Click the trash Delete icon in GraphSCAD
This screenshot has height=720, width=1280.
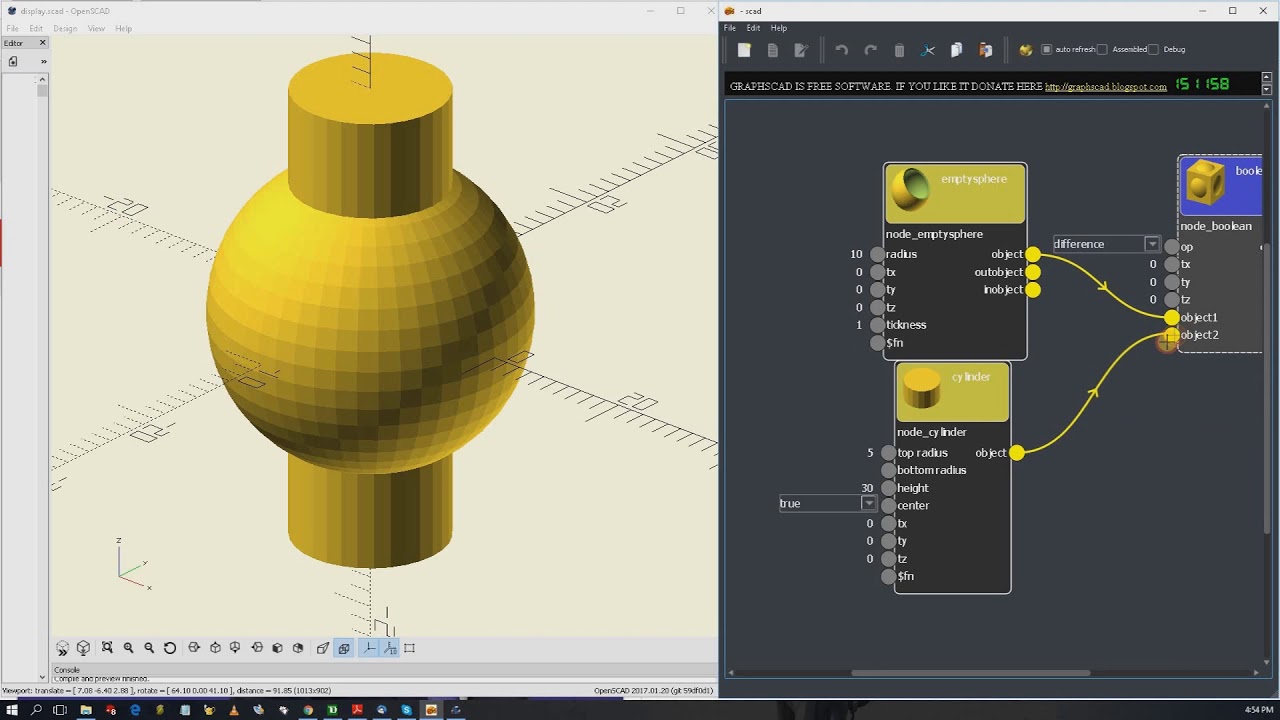[x=899, y=50]
